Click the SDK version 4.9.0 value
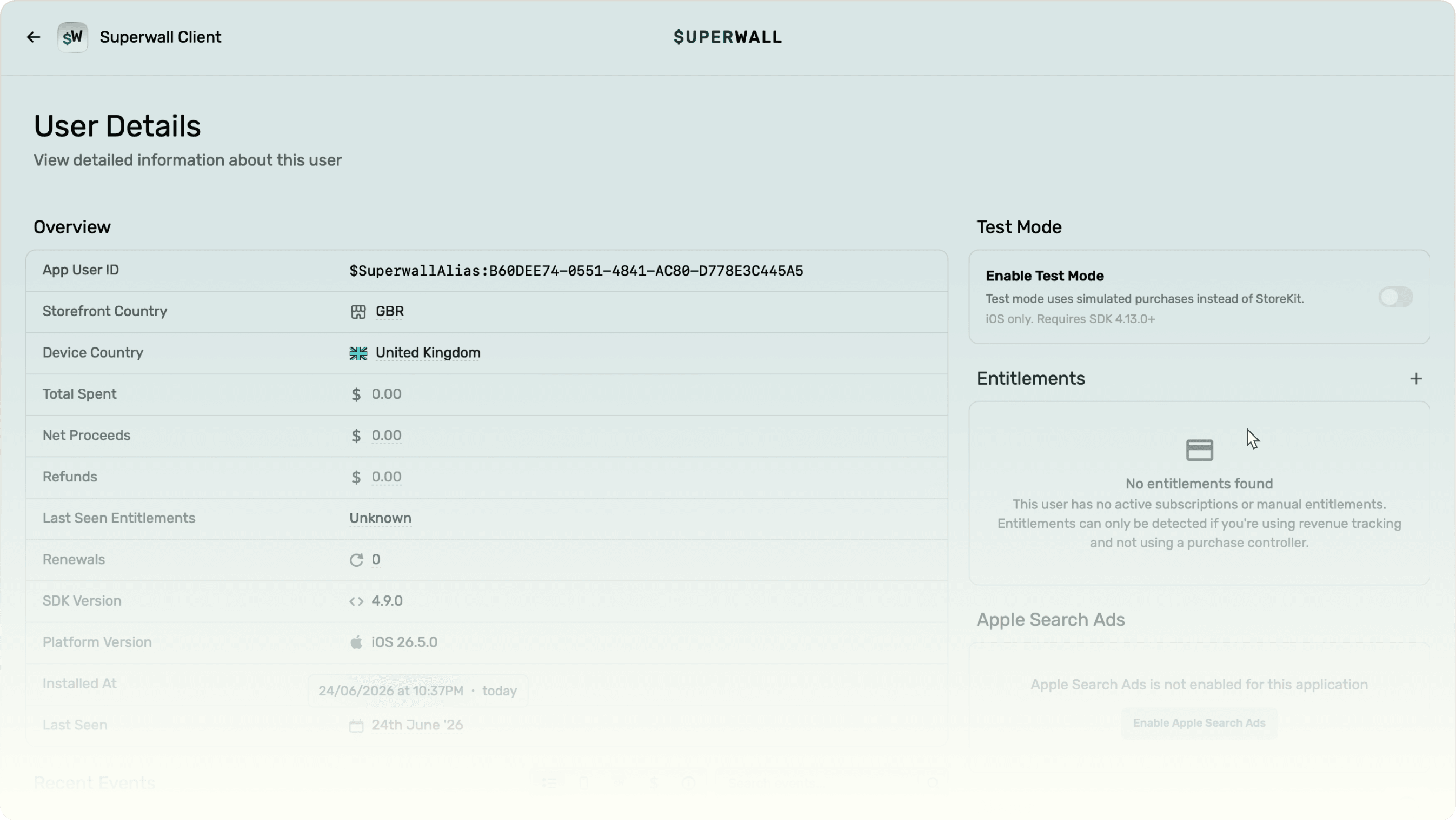The image size is (1456, 837). coord(387,601)
